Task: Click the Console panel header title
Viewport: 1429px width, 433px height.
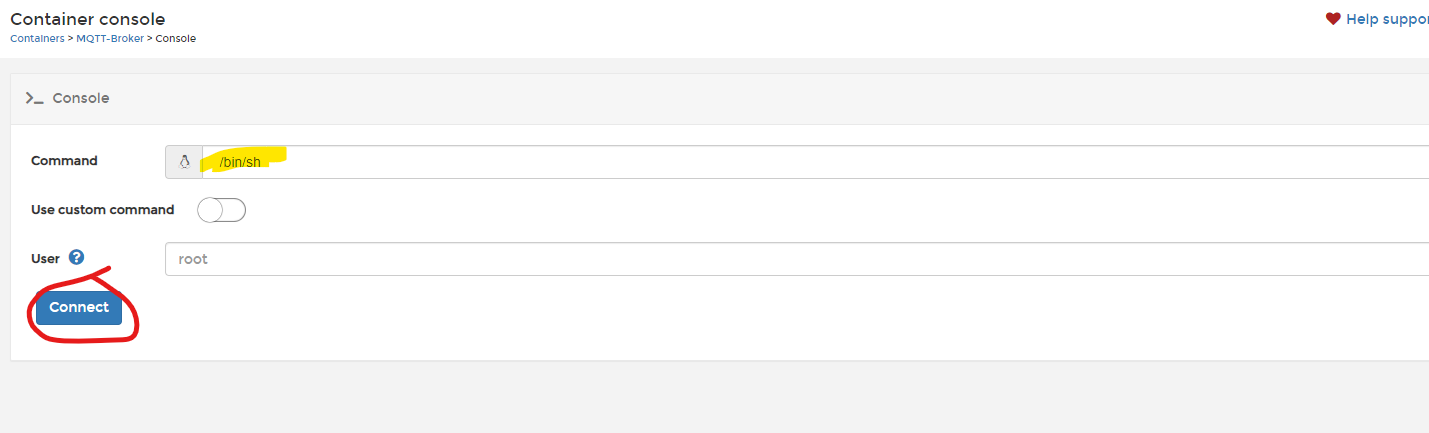Action: (81, 98)
